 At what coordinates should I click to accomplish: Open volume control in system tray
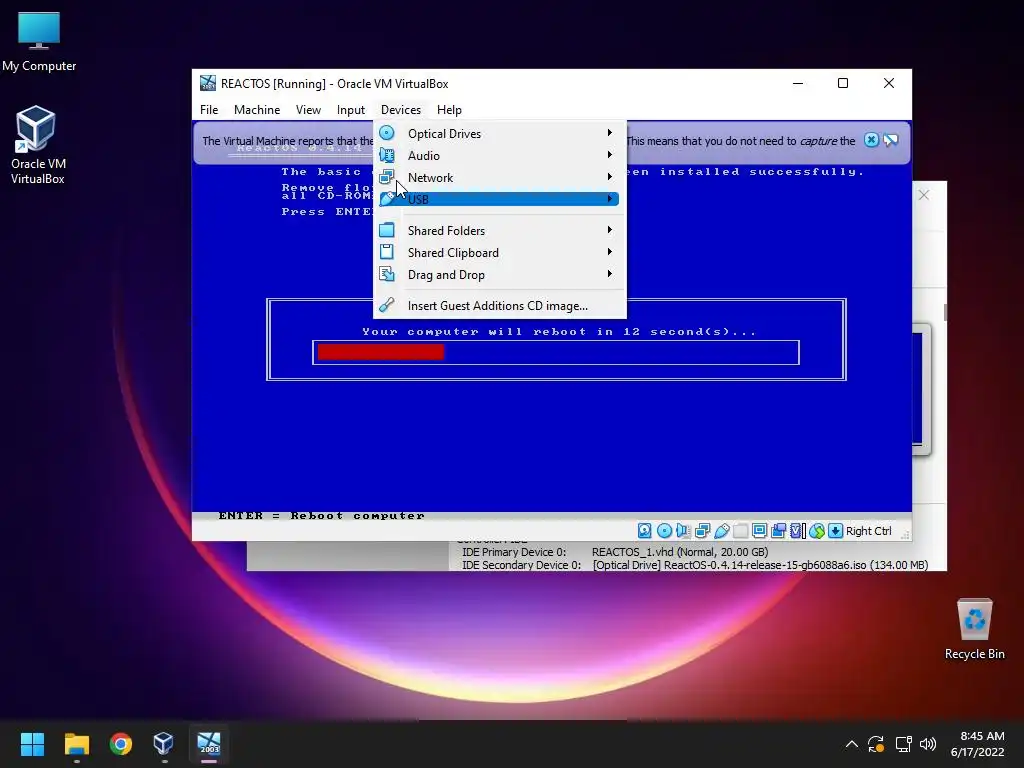point(927,744)
